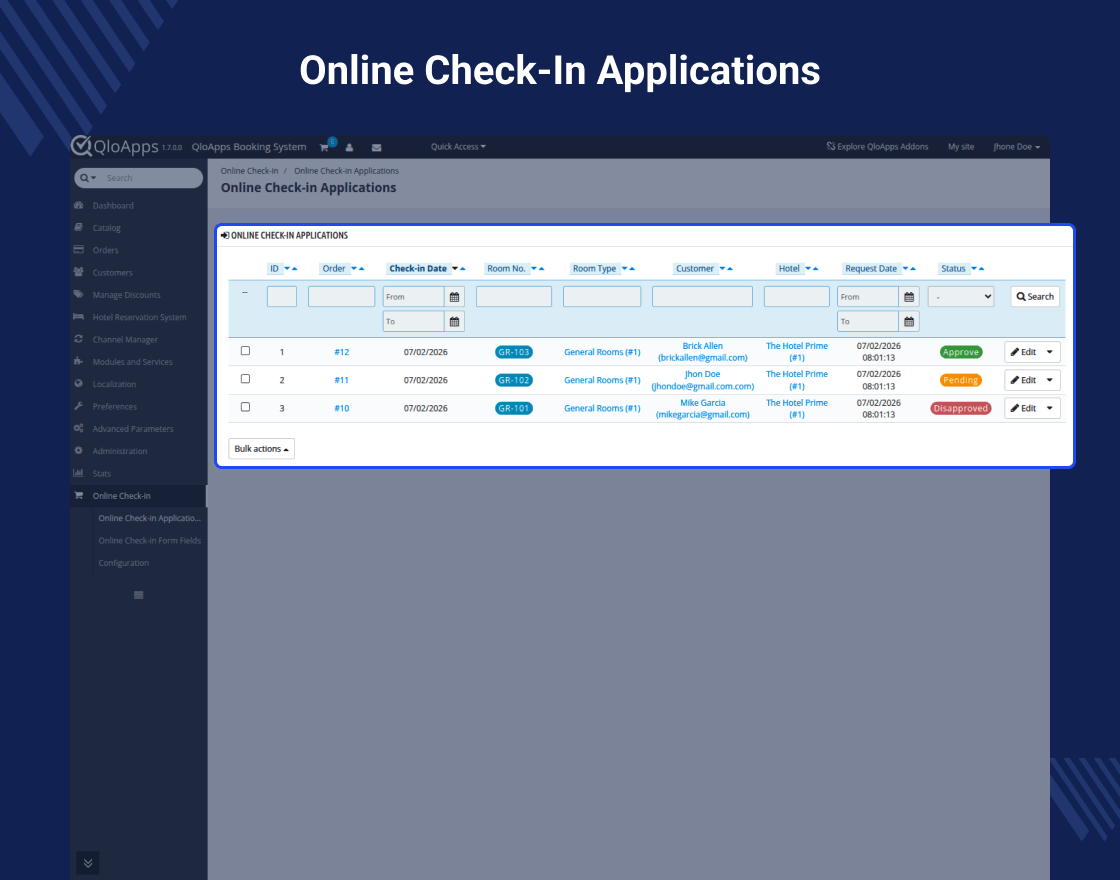Image resolution: width=1120 pixels, height=880 pixels.
Task: Click Online Check-in breadcrumb link
Action: click(249, 171)
